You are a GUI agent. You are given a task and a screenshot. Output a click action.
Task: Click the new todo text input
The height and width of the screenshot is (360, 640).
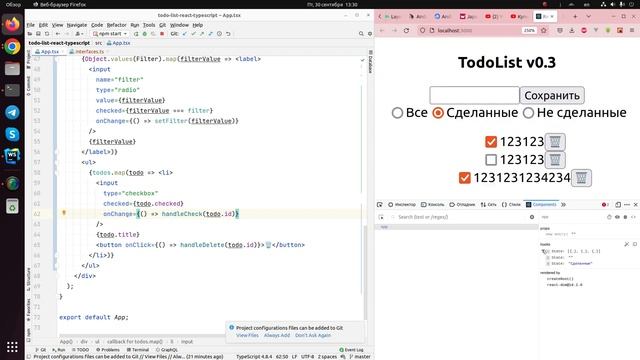[474, 95]
